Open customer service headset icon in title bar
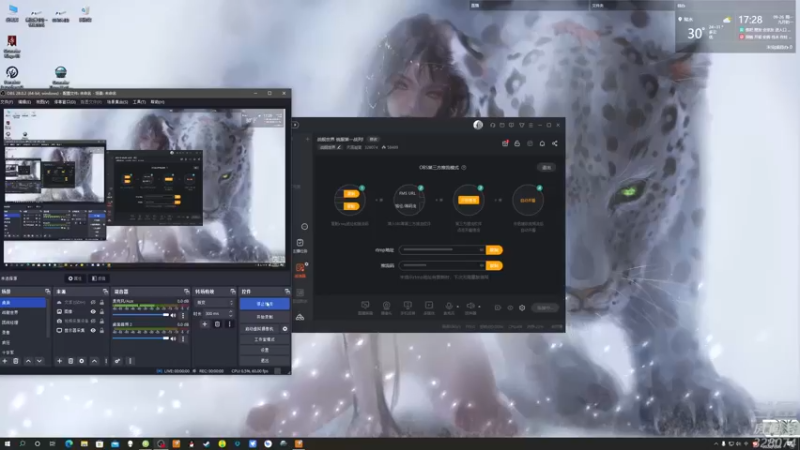 (x=492, y=125)
